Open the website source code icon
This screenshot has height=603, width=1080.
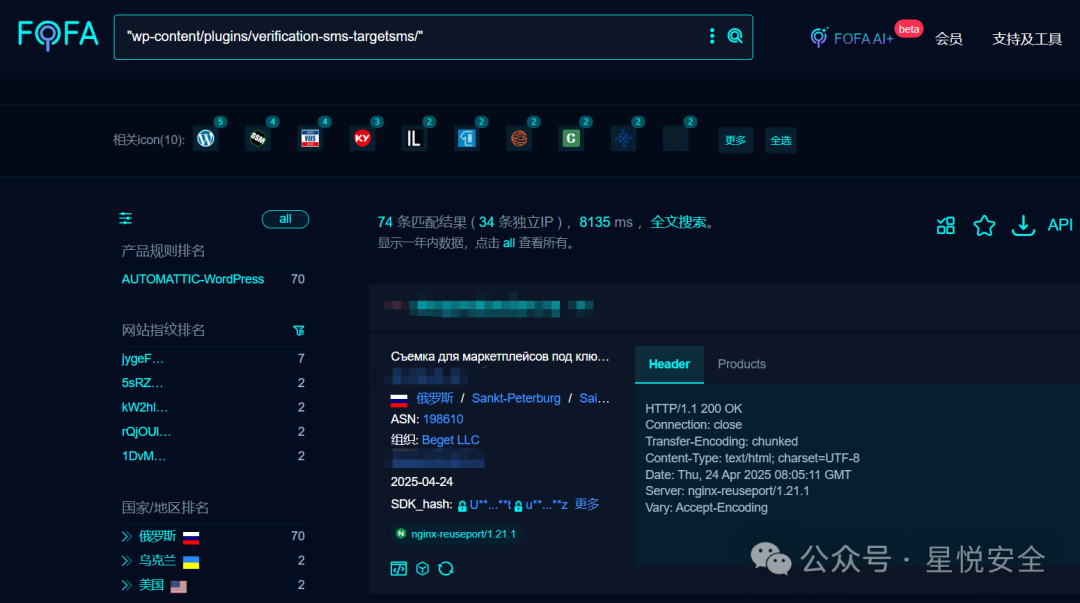point(399,569)
